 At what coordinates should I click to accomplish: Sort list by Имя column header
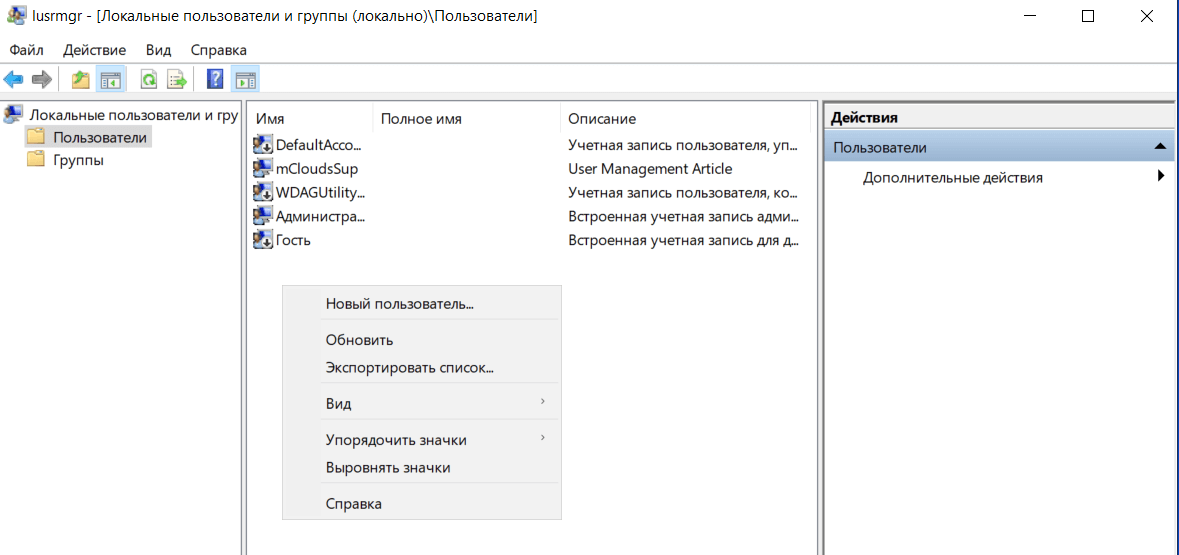pyautogui.click(x=270, y=118)
